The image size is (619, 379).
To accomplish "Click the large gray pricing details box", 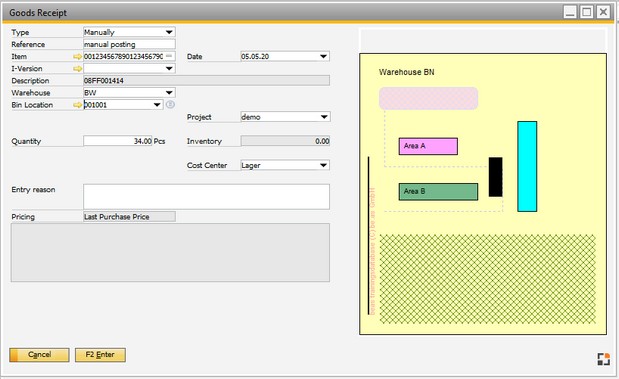I will 170,253.
